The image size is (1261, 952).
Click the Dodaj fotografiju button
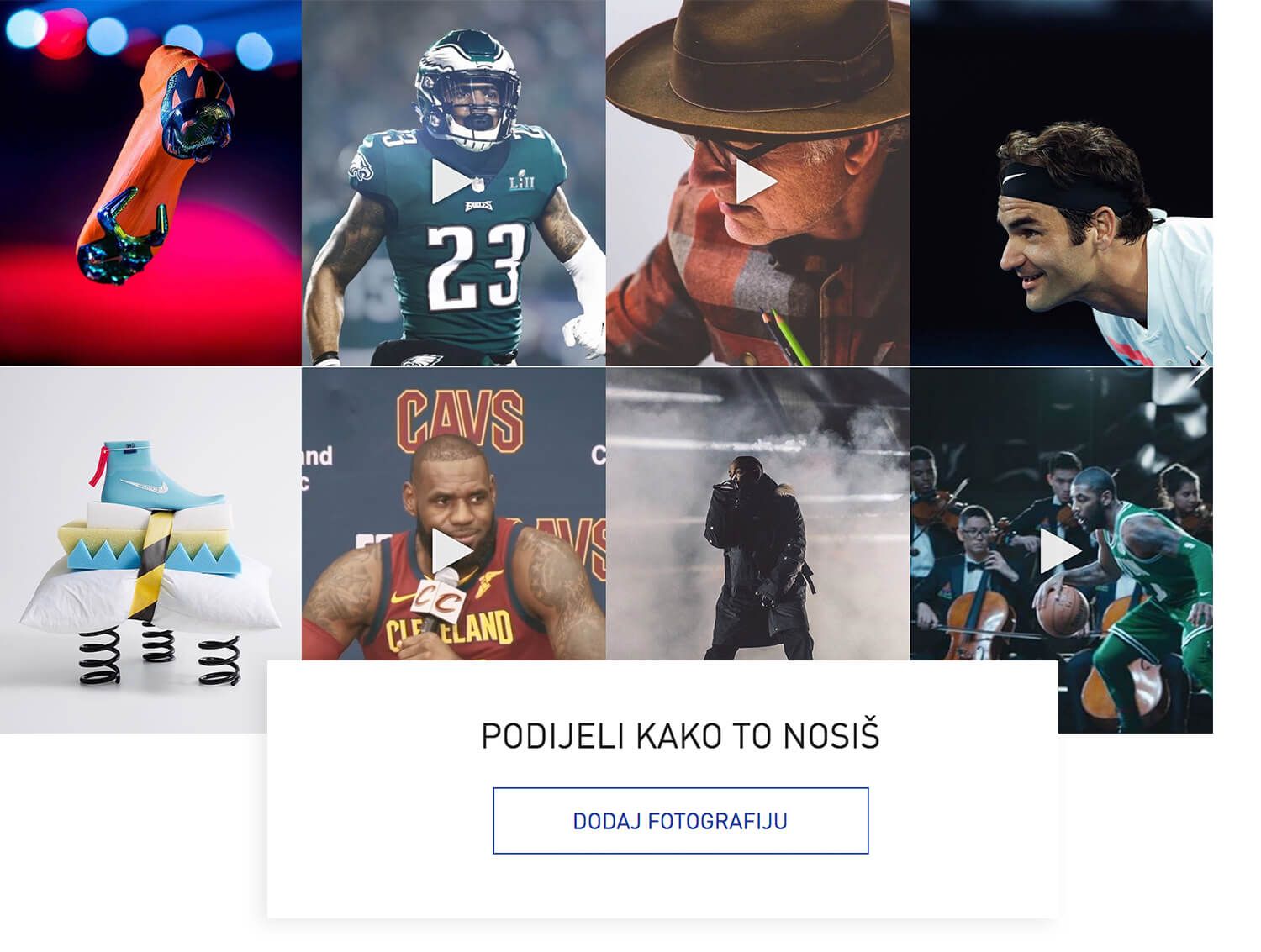pyautogui.click(x=680, y=821)
